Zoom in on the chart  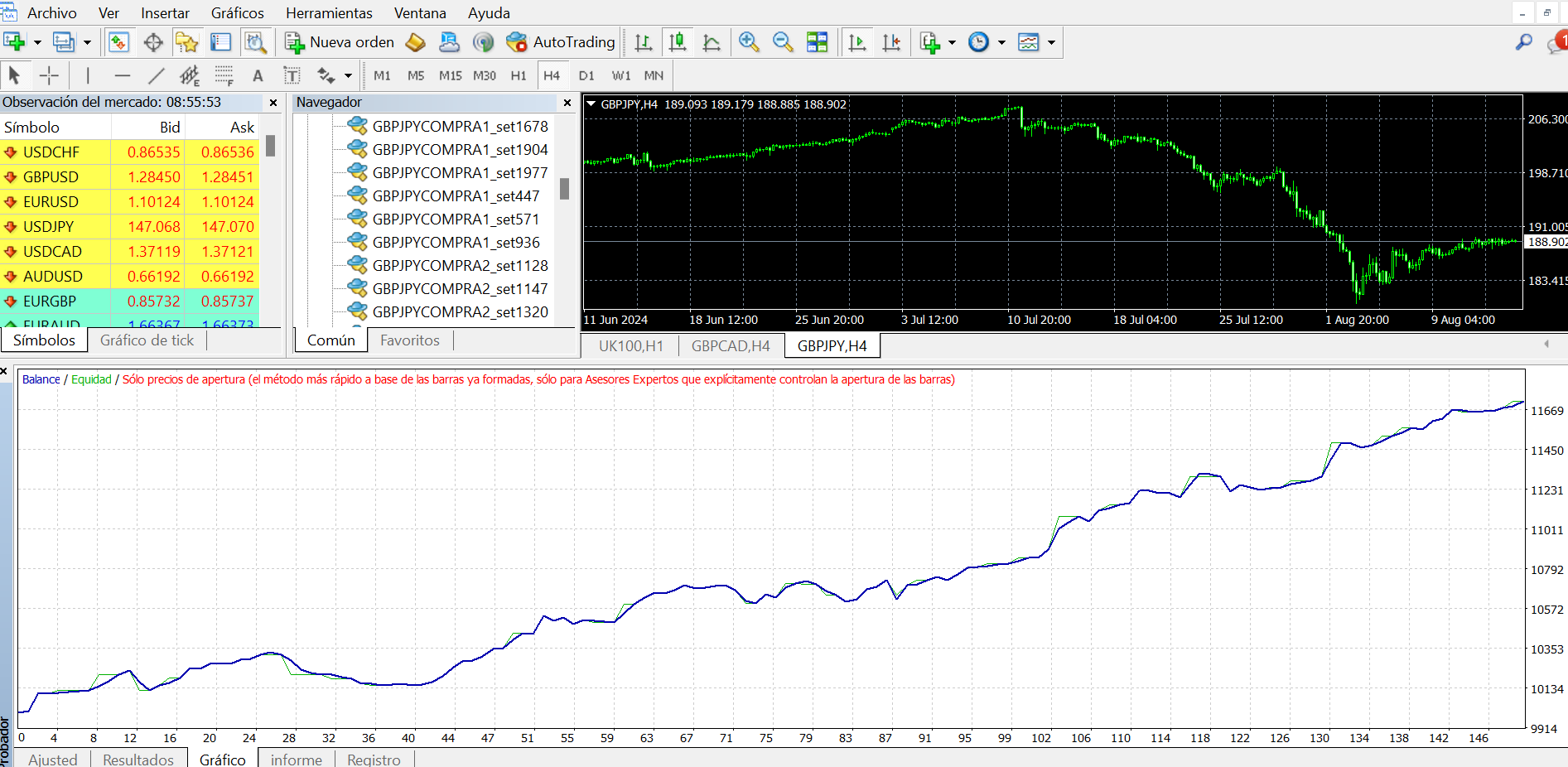(750, 41)
